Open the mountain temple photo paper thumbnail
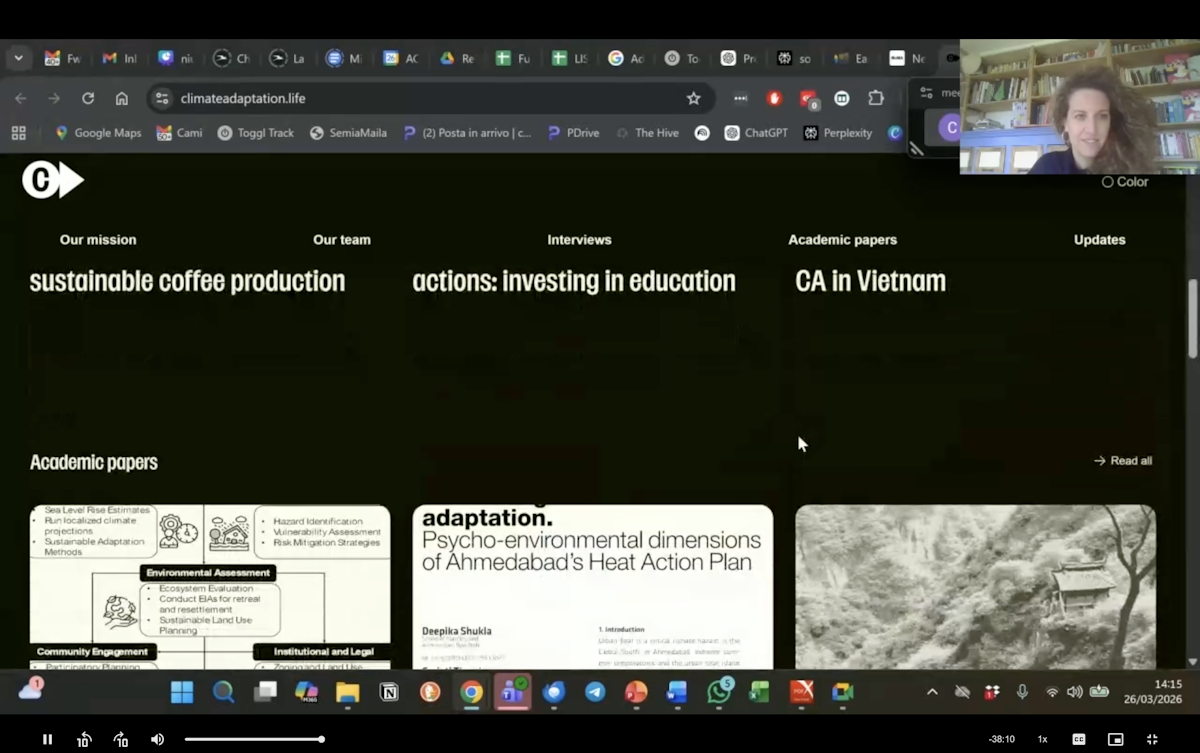The width and height of the screenshot is (1200, 753). (976, 587)
